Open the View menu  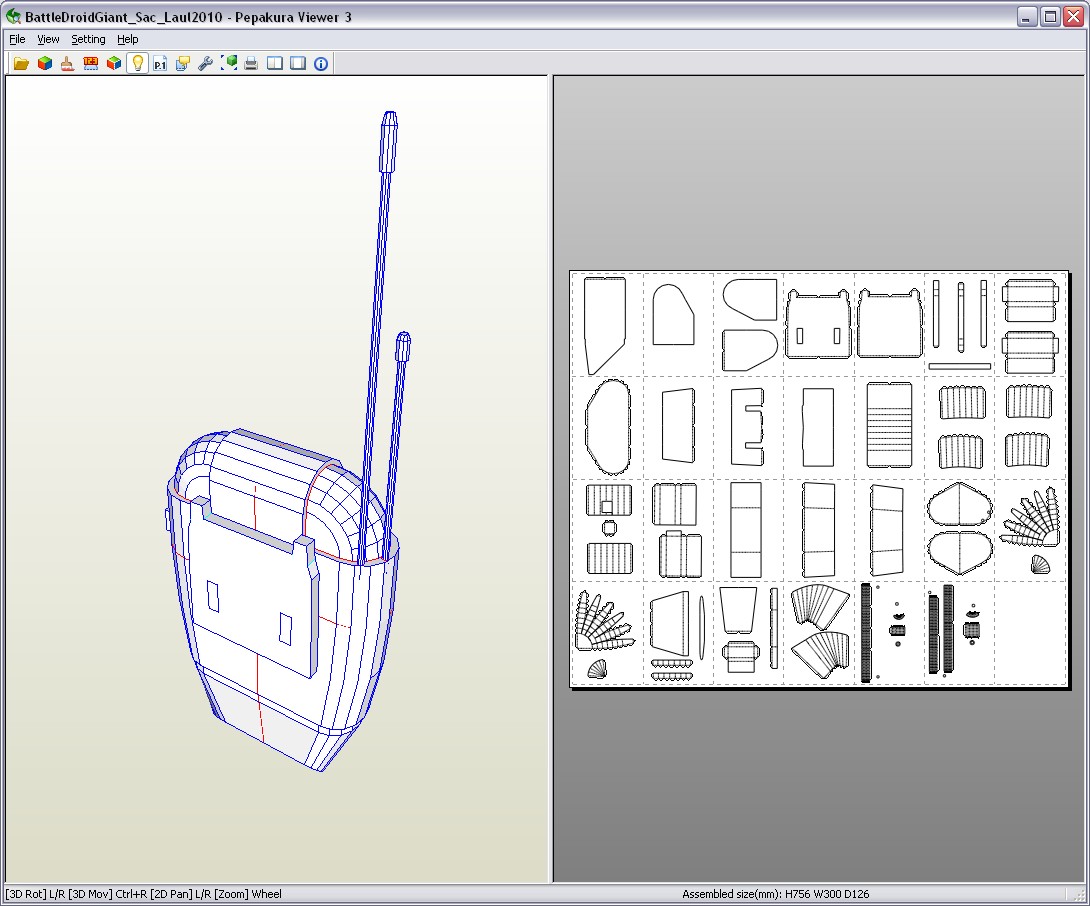click(x=48, y=39)
